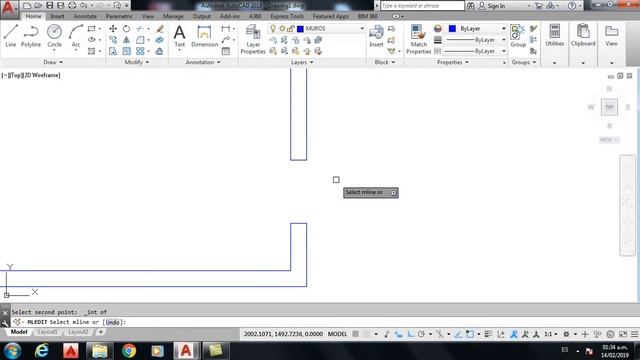Click the MUROS blue layer color swatch
Screen dimensions: 640x360
coord(300,29)
